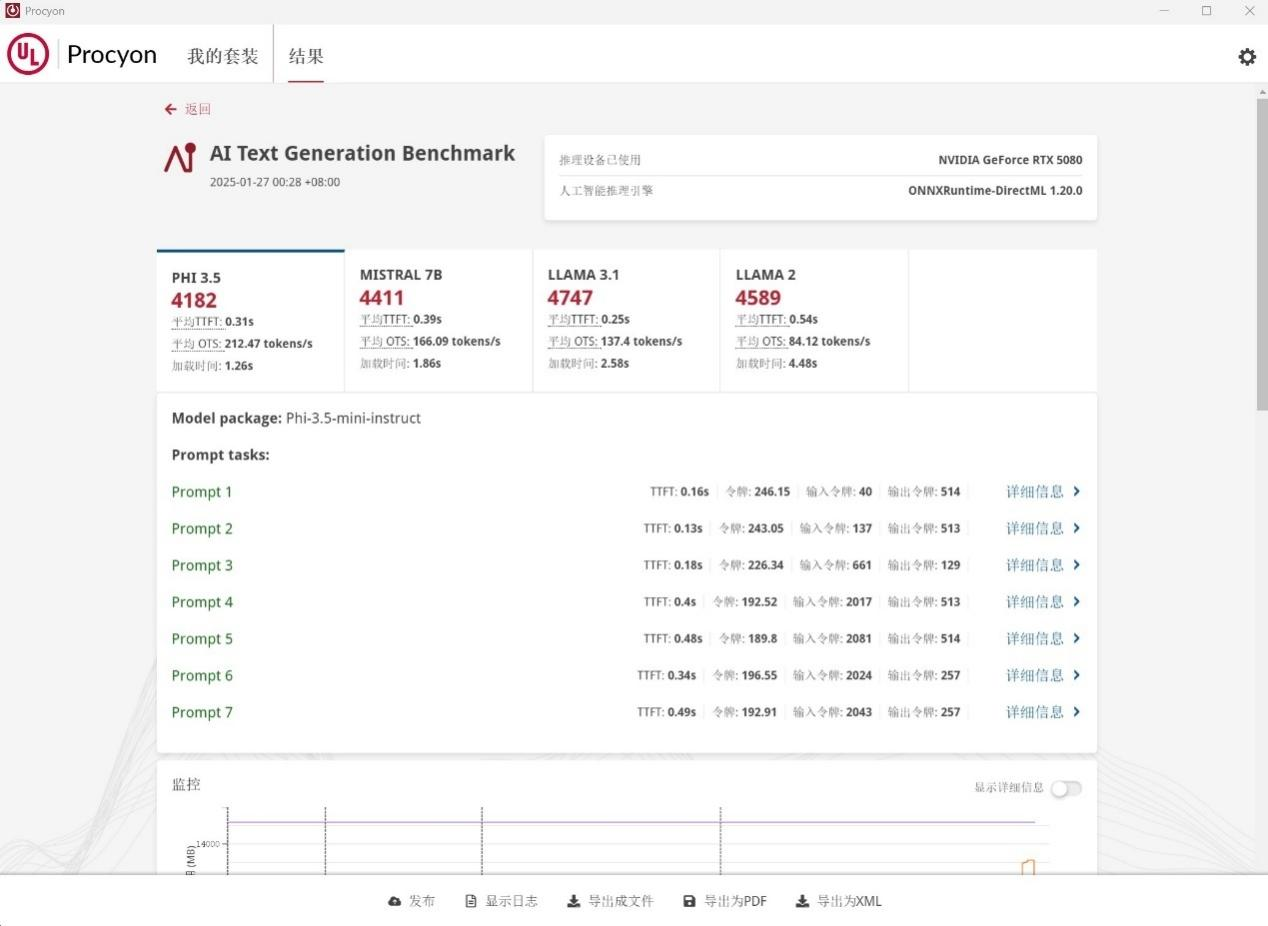1268x926 pixels.
Task: Click the 显示日志 button label
Action: (x=512, y=901)
